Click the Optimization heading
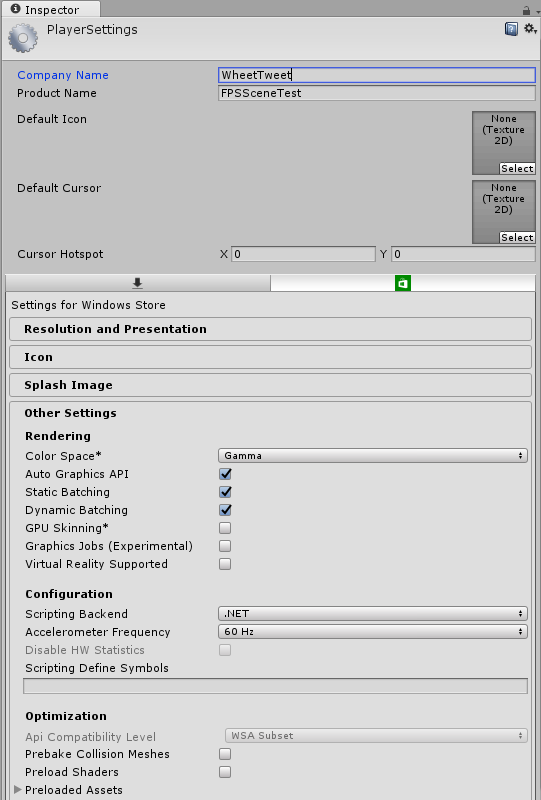This screenshot has width=541, height=800. pos(66,716)
